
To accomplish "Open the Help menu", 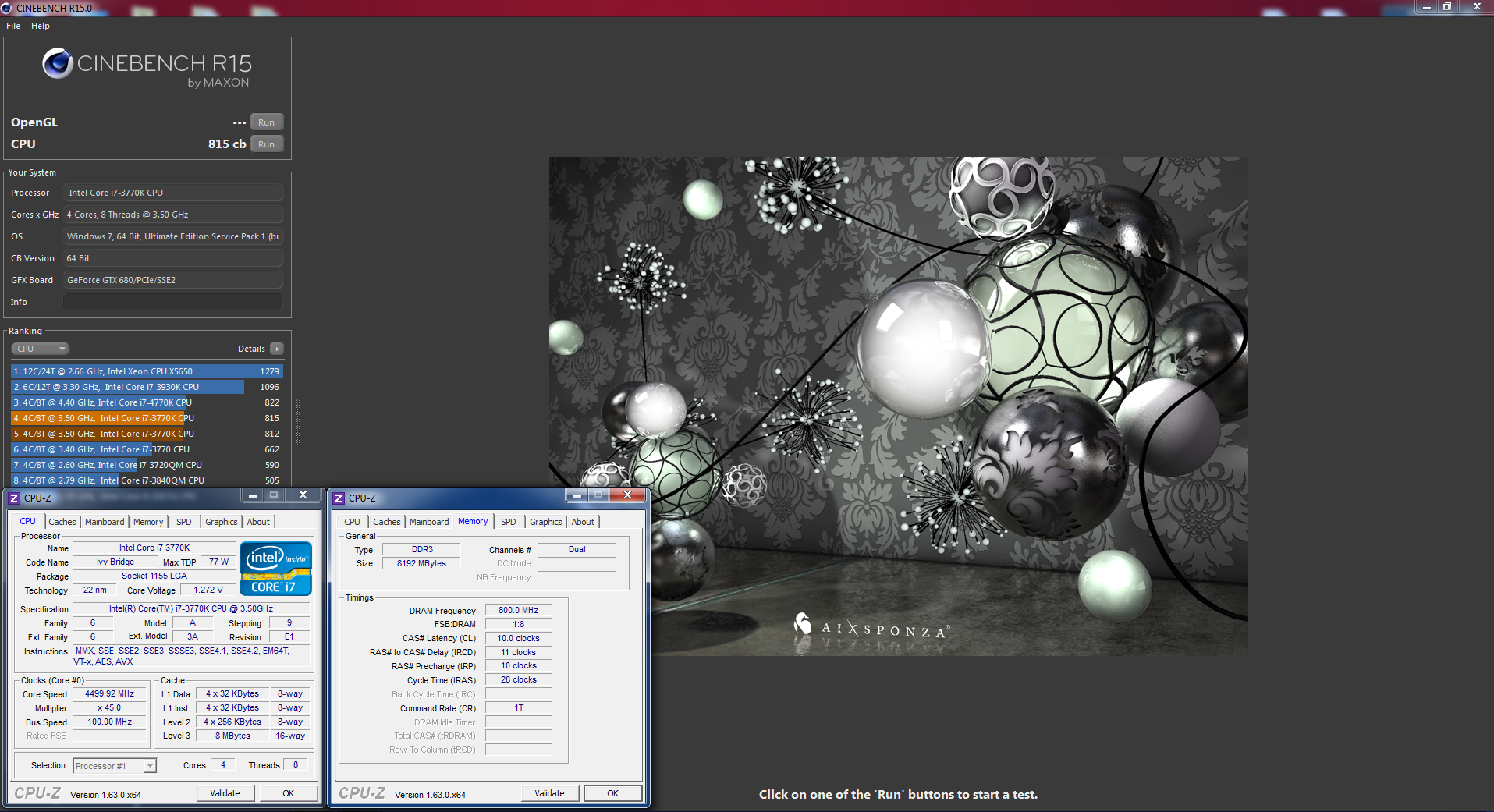I will 41,26.
